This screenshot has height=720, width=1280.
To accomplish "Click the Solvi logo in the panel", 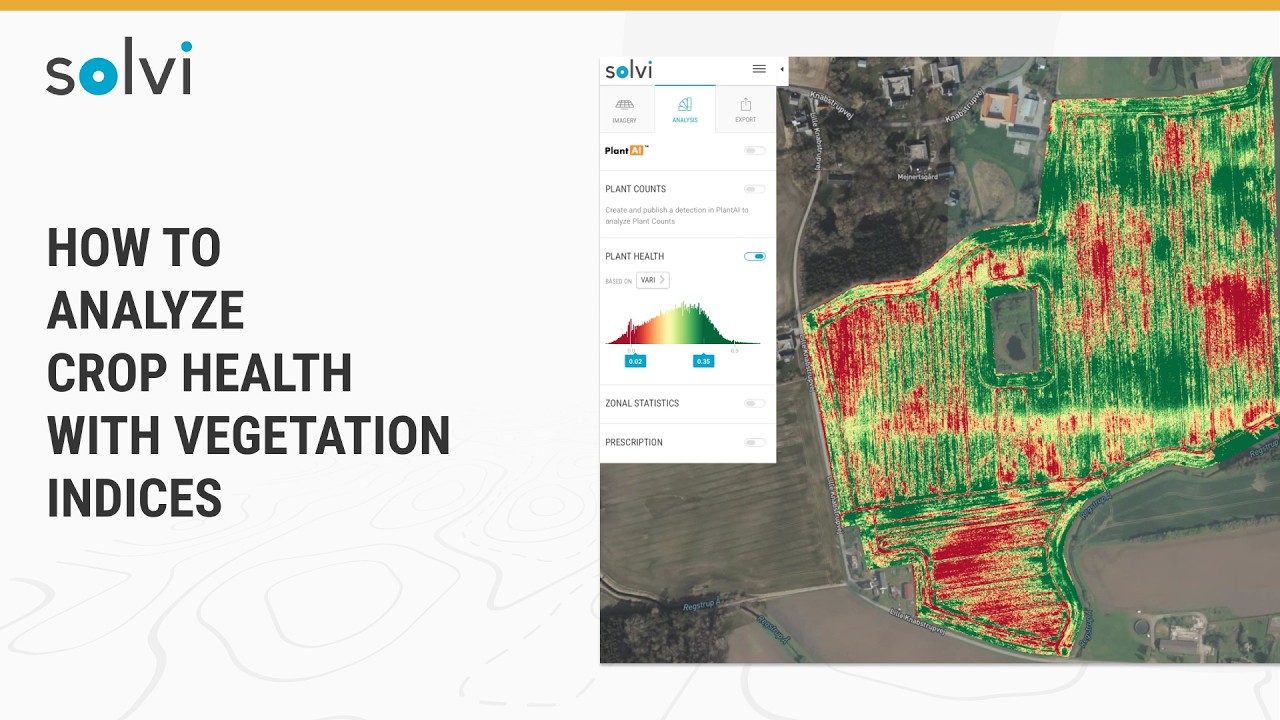I will (629, 70).
